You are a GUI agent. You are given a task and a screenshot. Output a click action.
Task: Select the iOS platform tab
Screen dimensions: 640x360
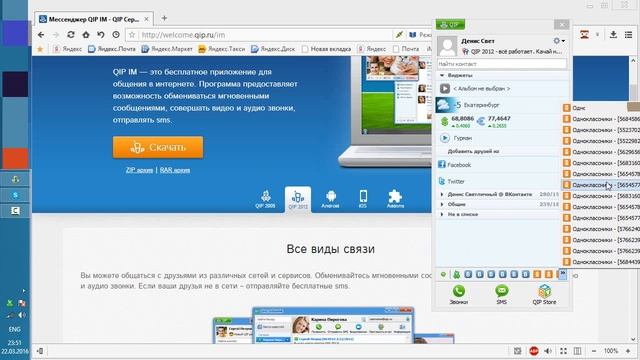click(x=363, y=199)
